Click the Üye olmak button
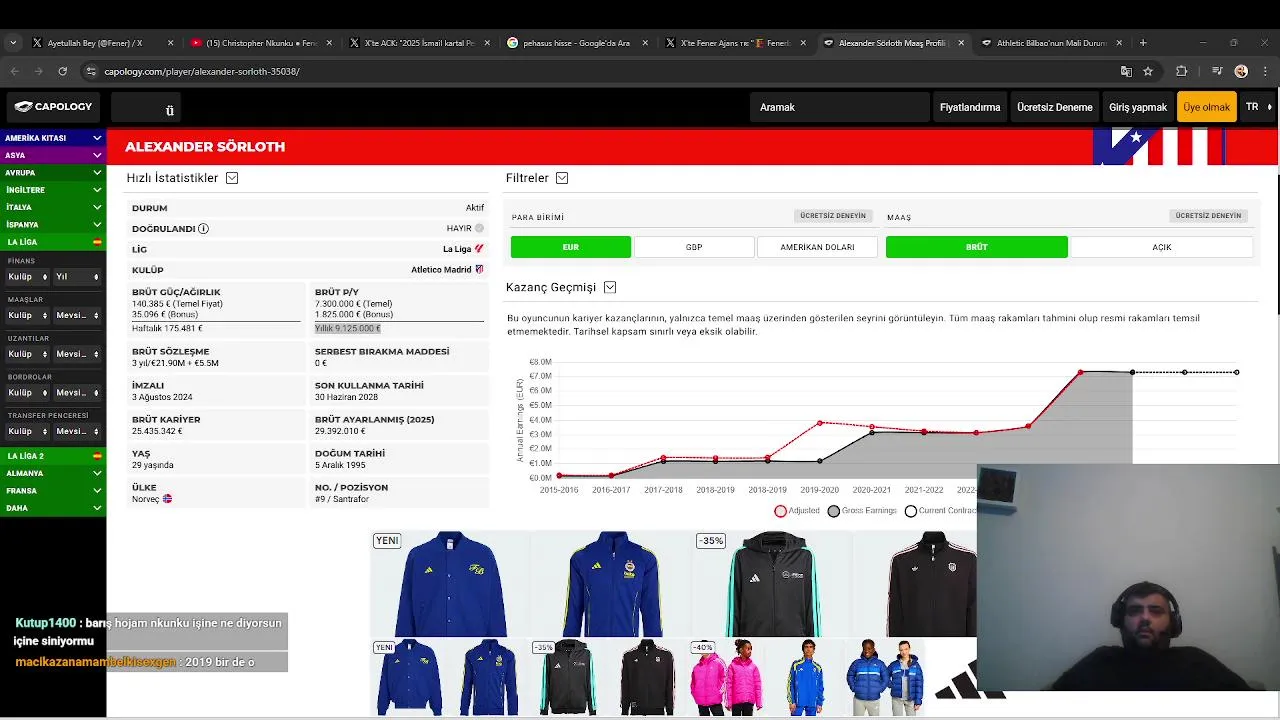This screenshot has width=1280, height=720. 1206,107
